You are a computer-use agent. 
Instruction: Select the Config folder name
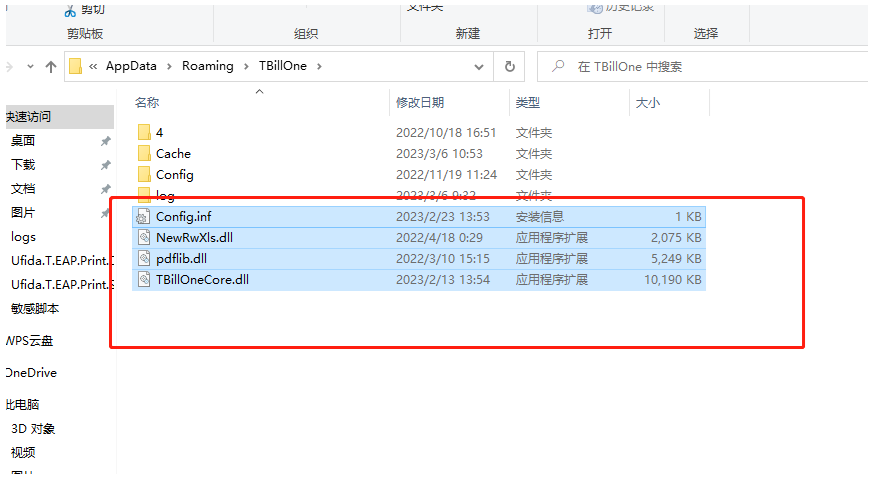[175, 175]
